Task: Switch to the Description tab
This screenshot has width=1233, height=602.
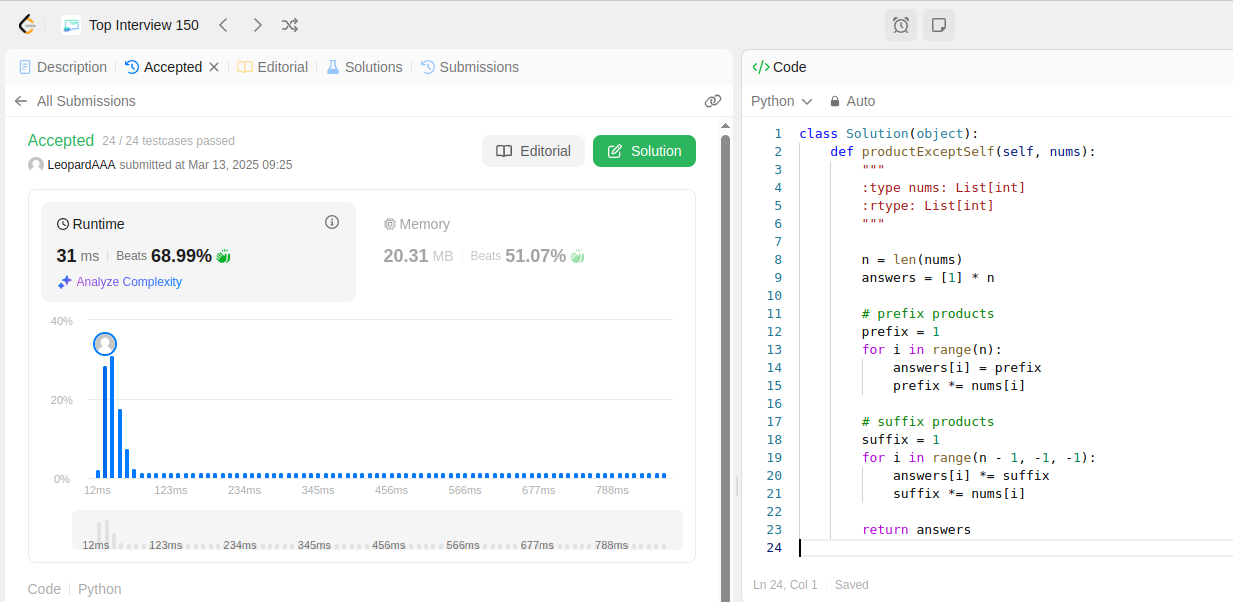Action: [63, 67]
